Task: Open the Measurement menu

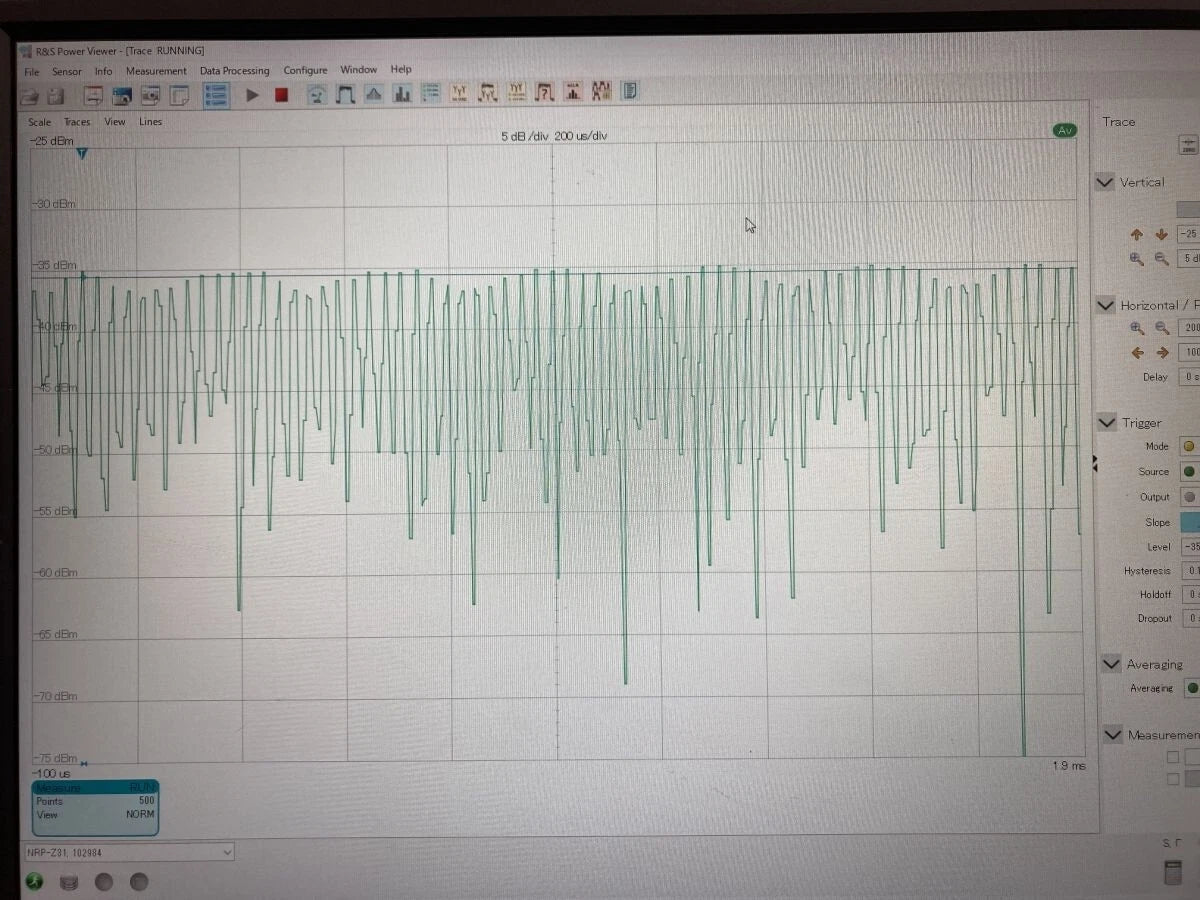Action: pyautogui.click(x=156, y=71)
